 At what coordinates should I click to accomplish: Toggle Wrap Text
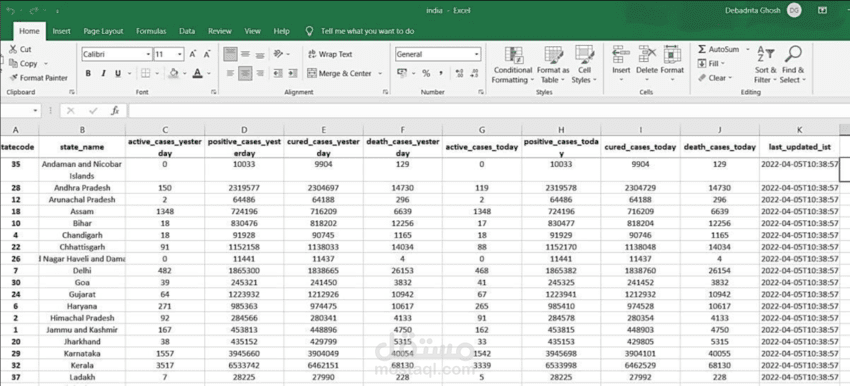pos(330,54)
